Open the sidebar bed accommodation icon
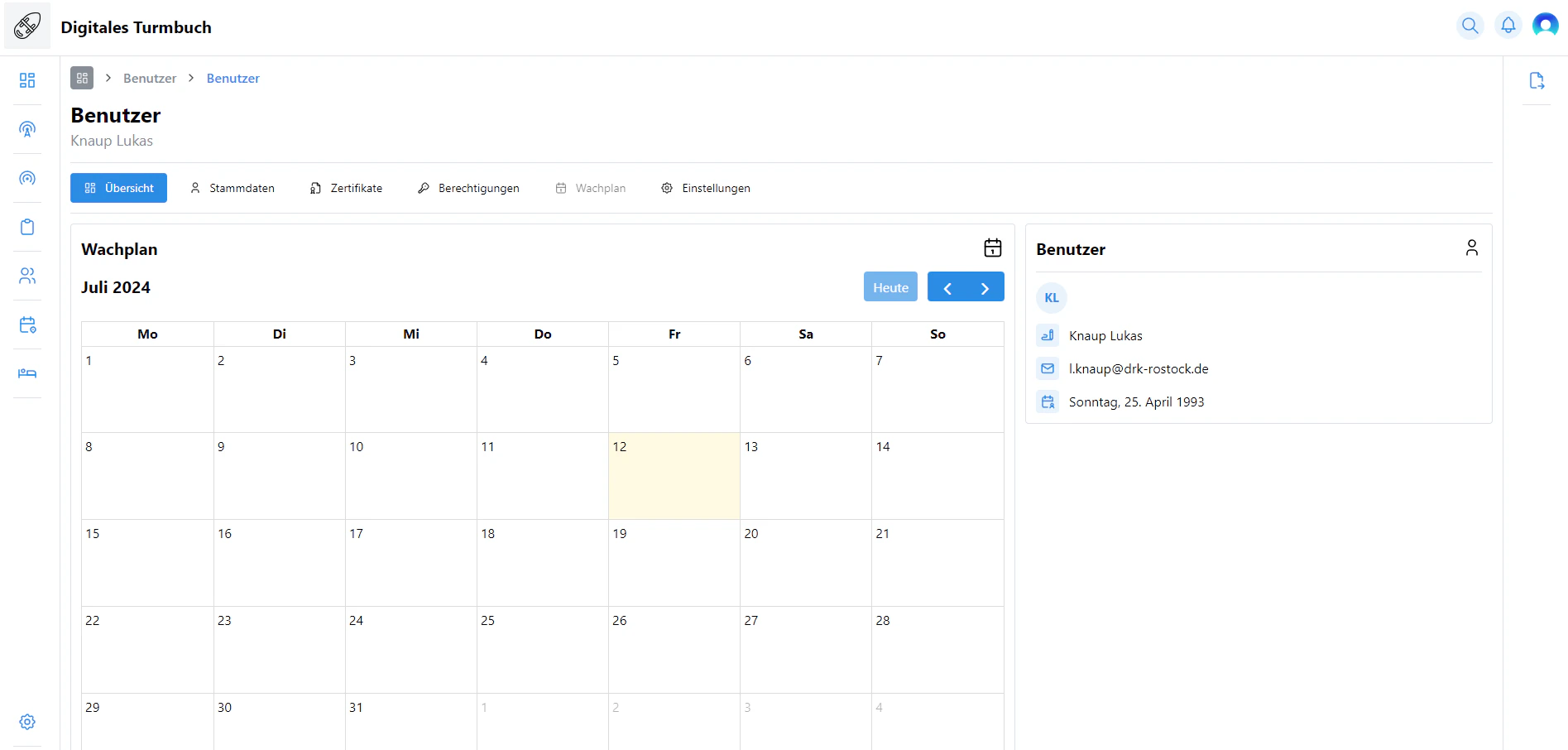The width and height of the screenshot is (1568, 750). [x=27, y=373]
